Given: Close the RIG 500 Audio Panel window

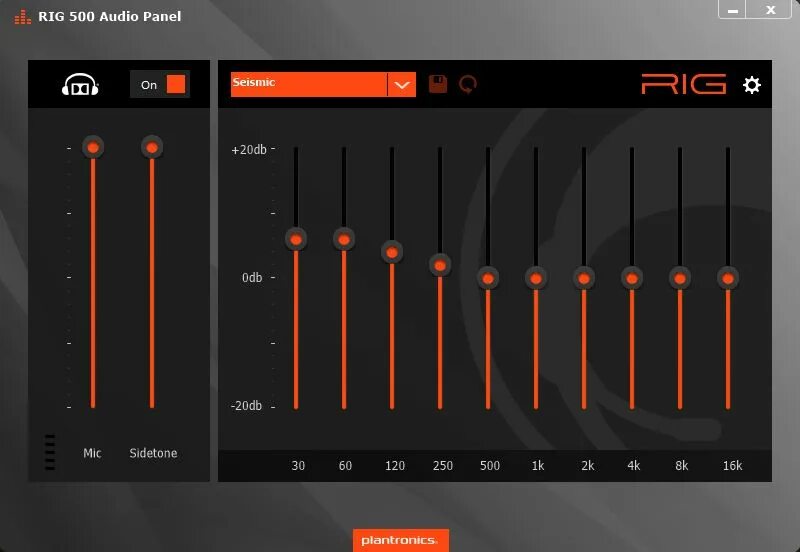Looking at the screenshot, I should 771,9.
